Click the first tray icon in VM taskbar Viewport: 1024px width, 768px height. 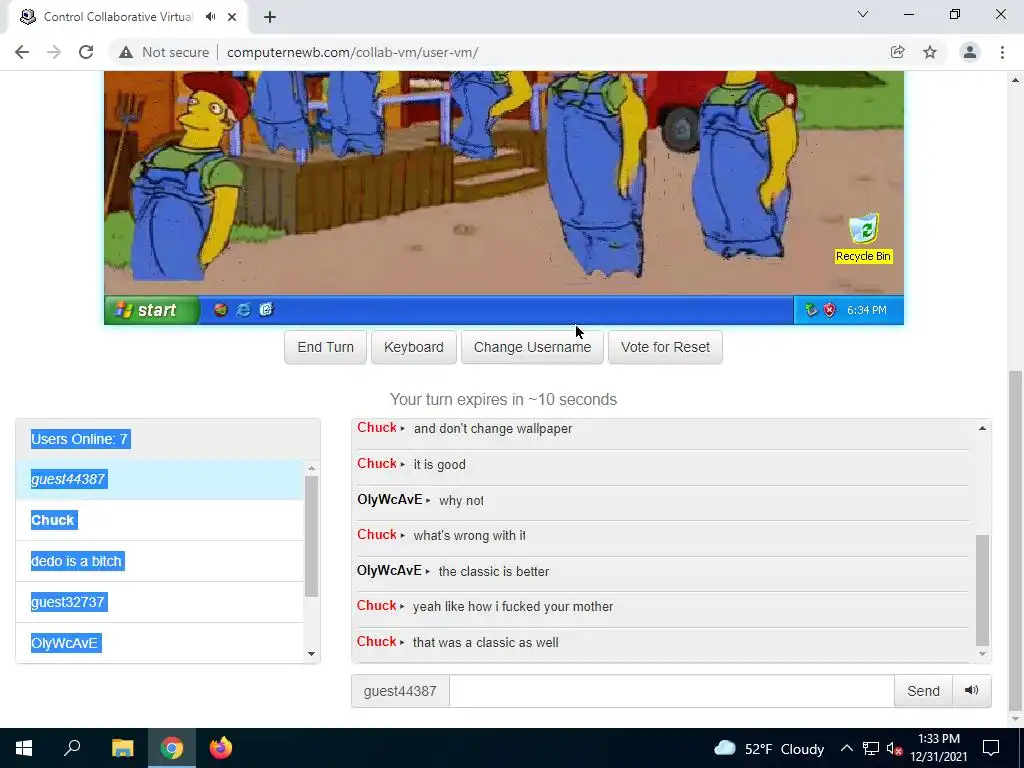tap(811, 310)
